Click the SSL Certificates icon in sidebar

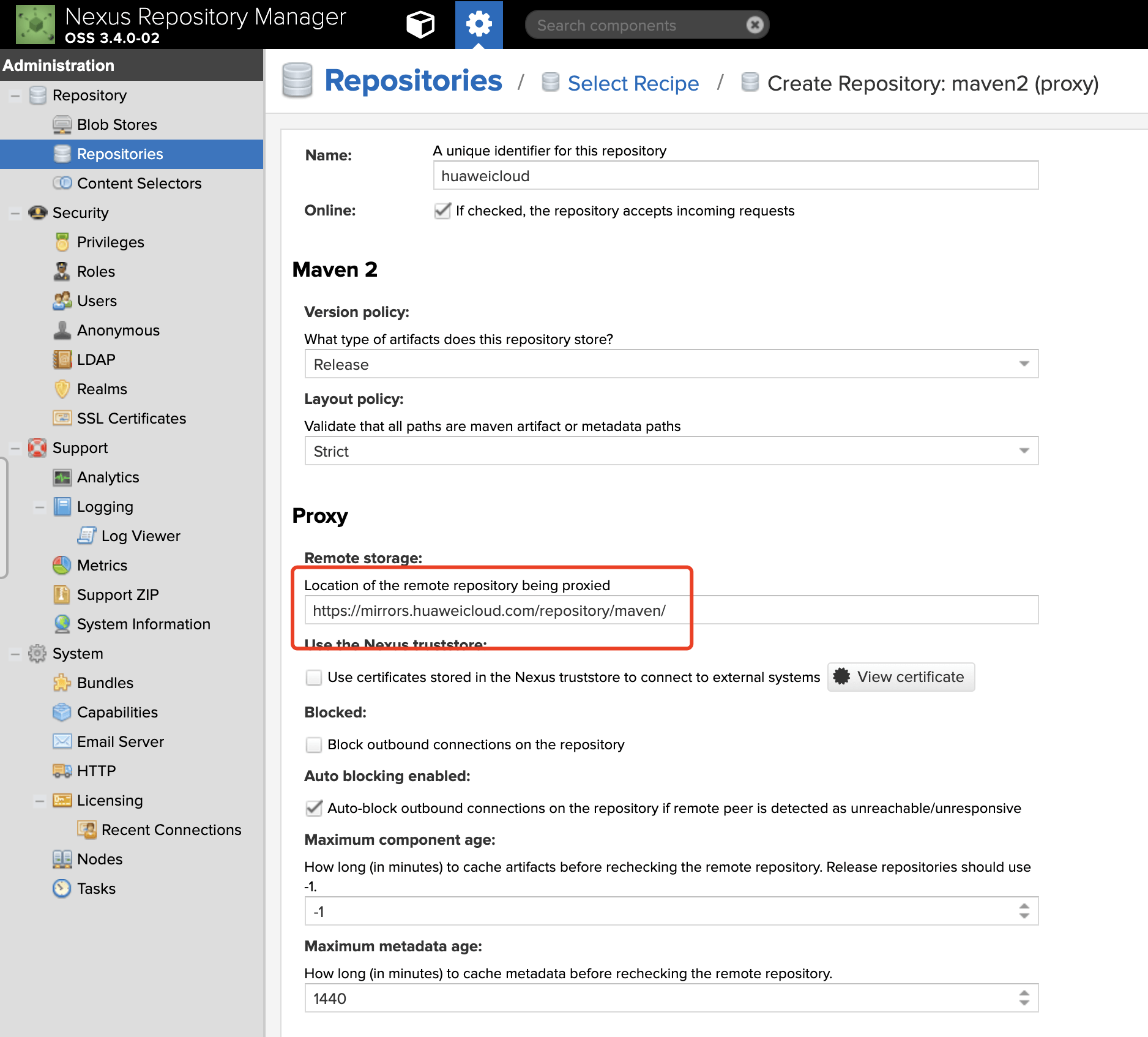pos(62,419)
